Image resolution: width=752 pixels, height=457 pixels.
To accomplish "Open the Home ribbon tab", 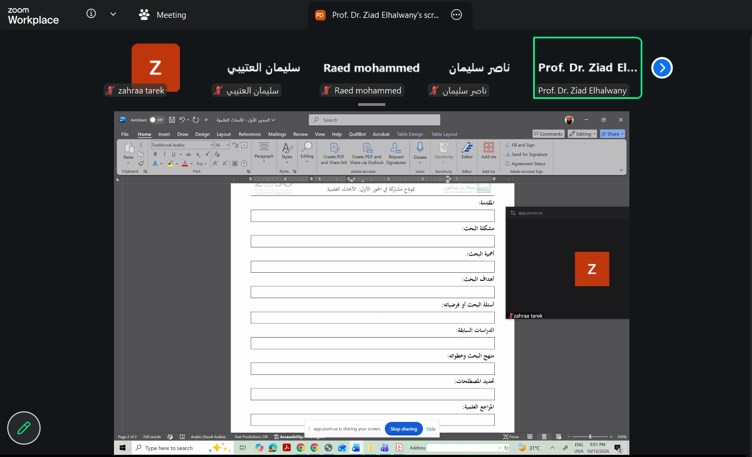I will pyautogui.click(x=144, y=134).
